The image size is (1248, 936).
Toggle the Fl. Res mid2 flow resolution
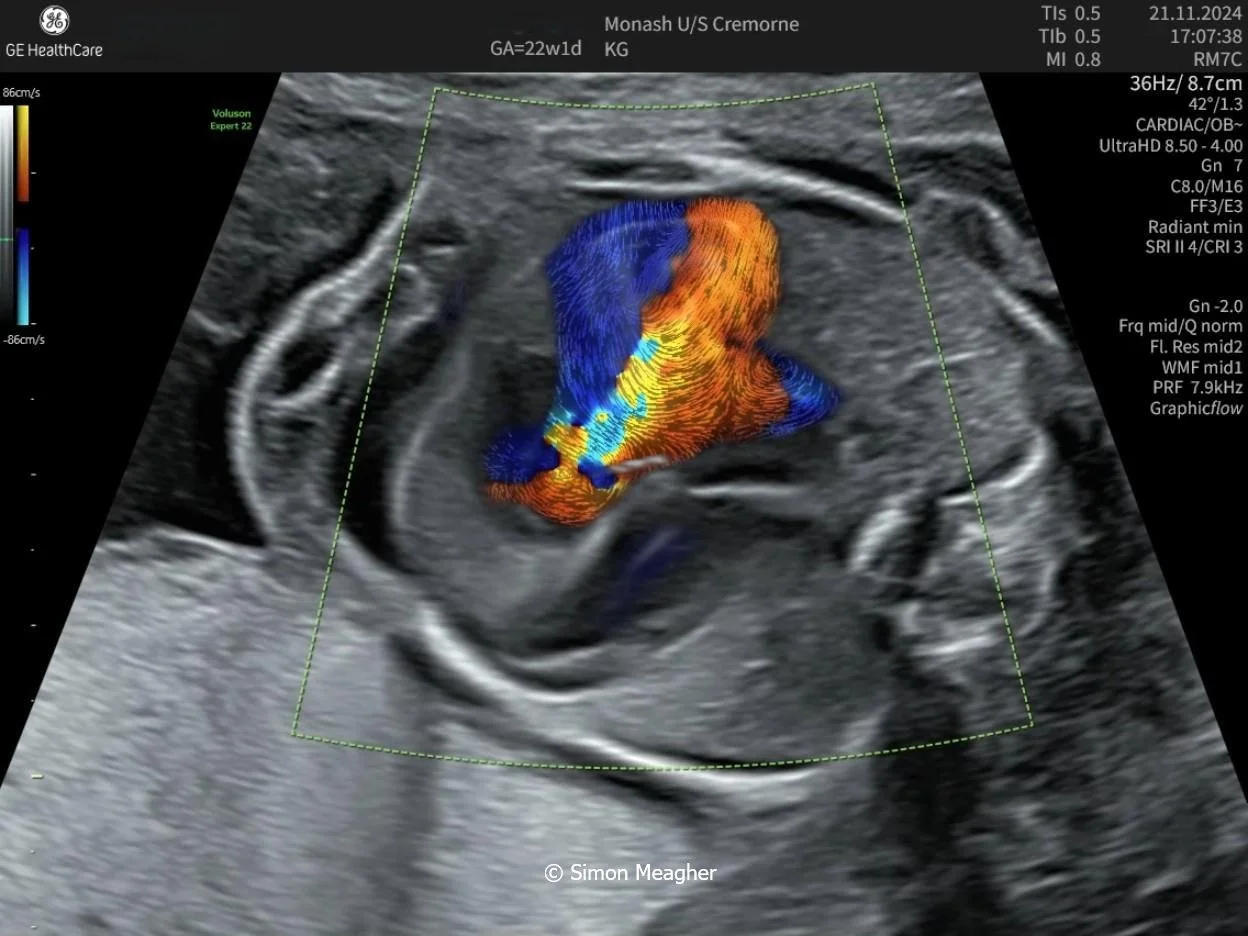(x=1198, y=346)
